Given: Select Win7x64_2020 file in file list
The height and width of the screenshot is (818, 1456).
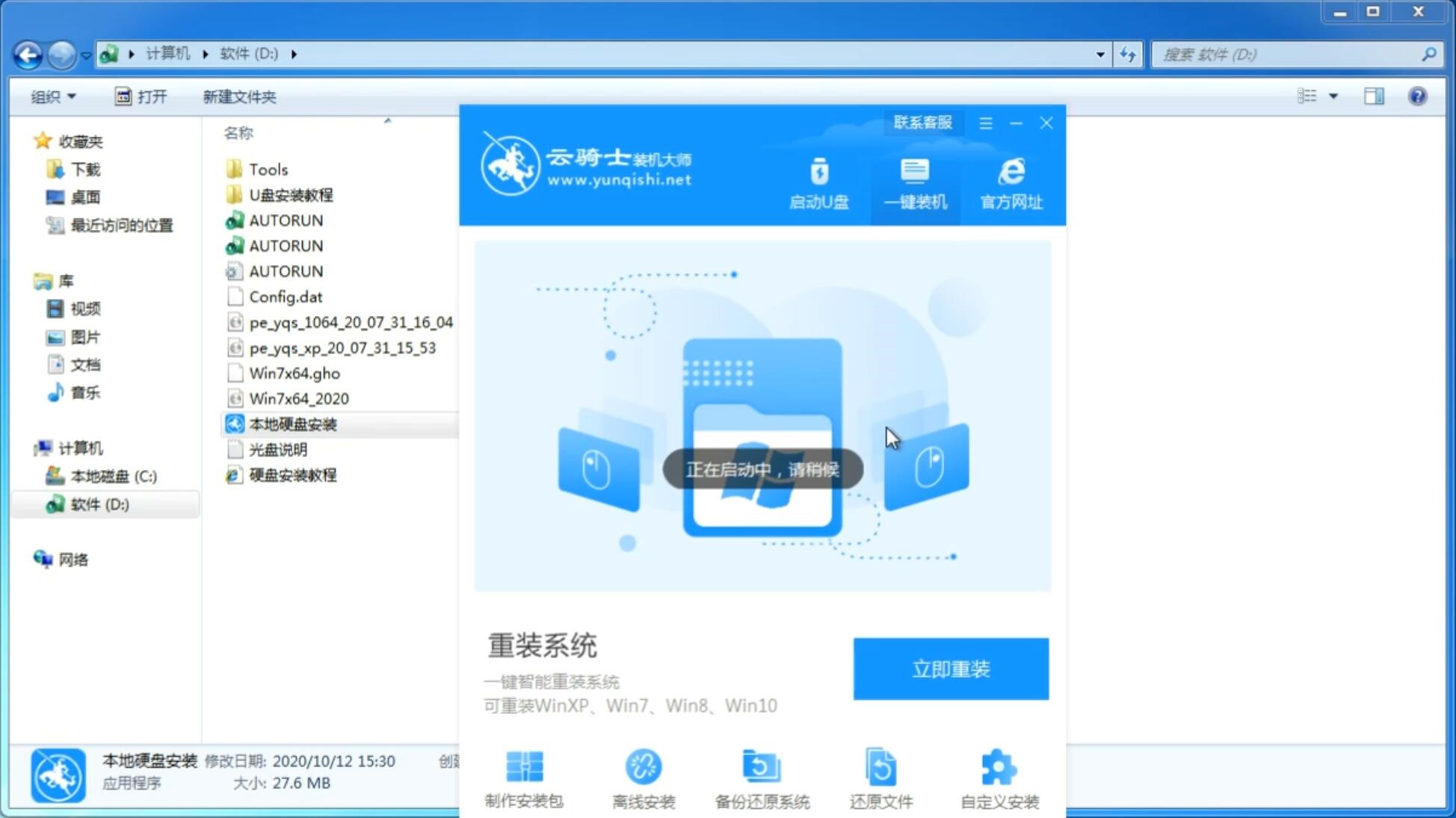Looking at the screenshot, I should click(x=299, y=398).
